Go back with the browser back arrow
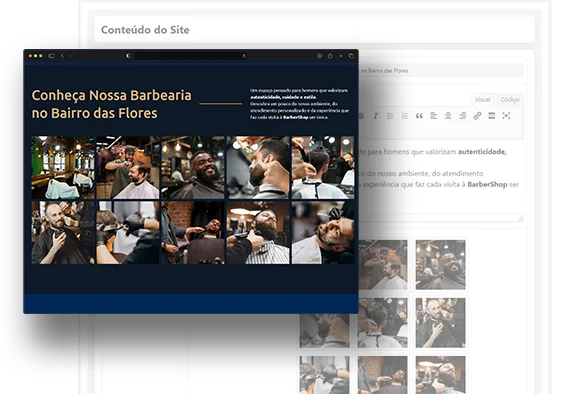564x394 pixels. click(62, 56)
